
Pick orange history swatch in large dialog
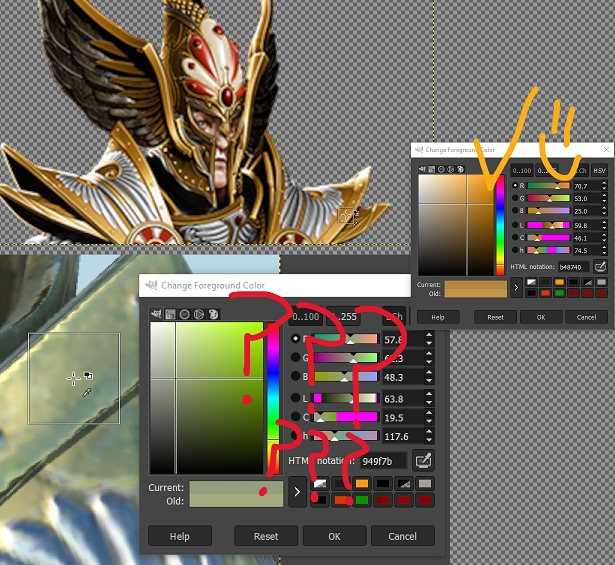pos(362,484)
